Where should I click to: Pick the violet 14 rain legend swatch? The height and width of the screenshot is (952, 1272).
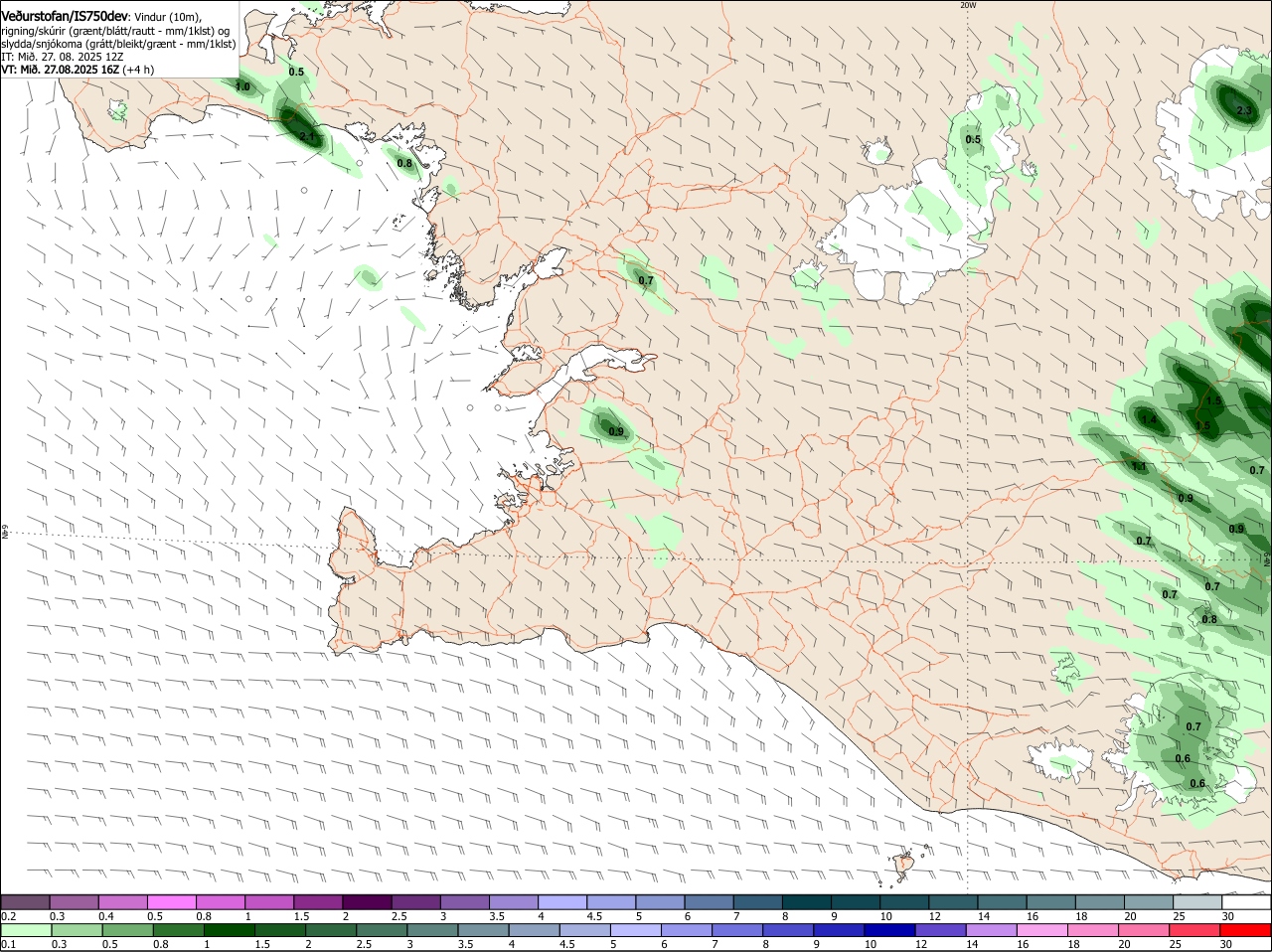tap(993, 930)
